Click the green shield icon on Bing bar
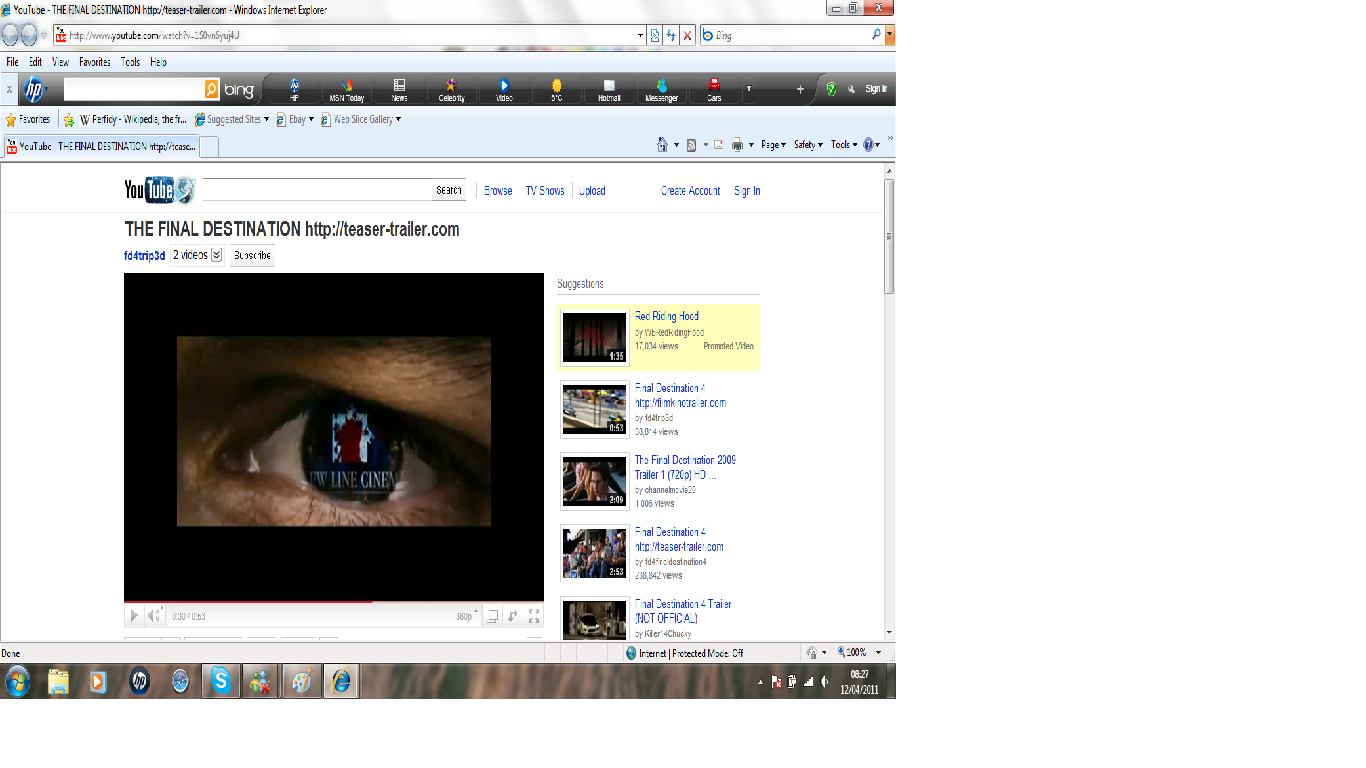The height and width of the screenshot is (768, 1366). point(831,89)
